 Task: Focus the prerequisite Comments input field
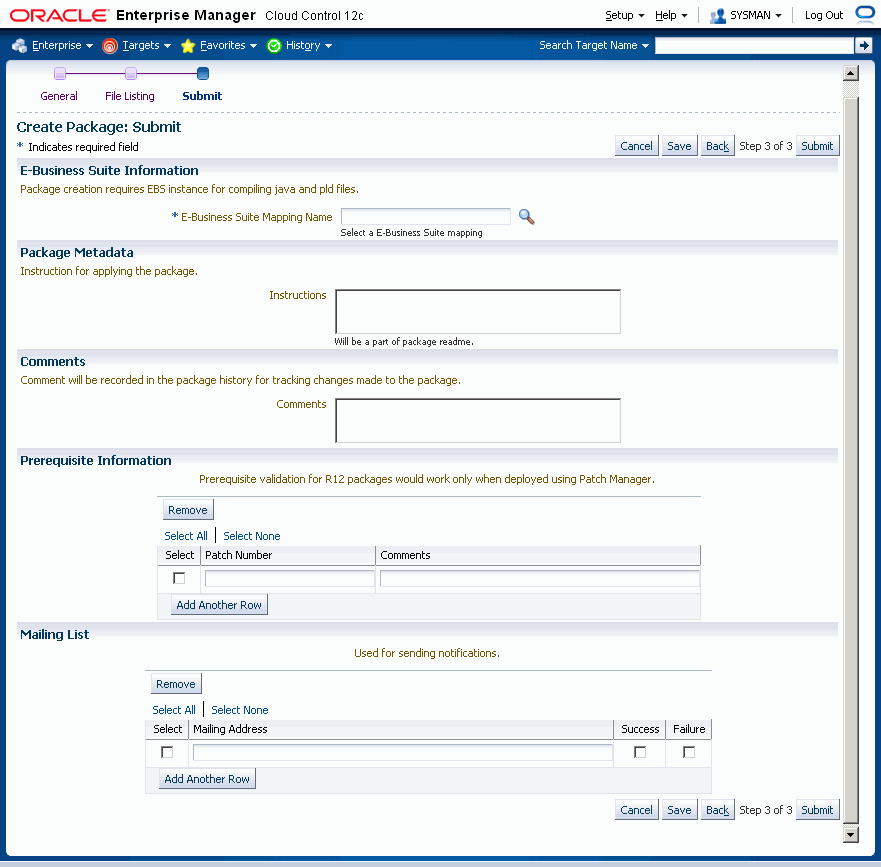540,579
